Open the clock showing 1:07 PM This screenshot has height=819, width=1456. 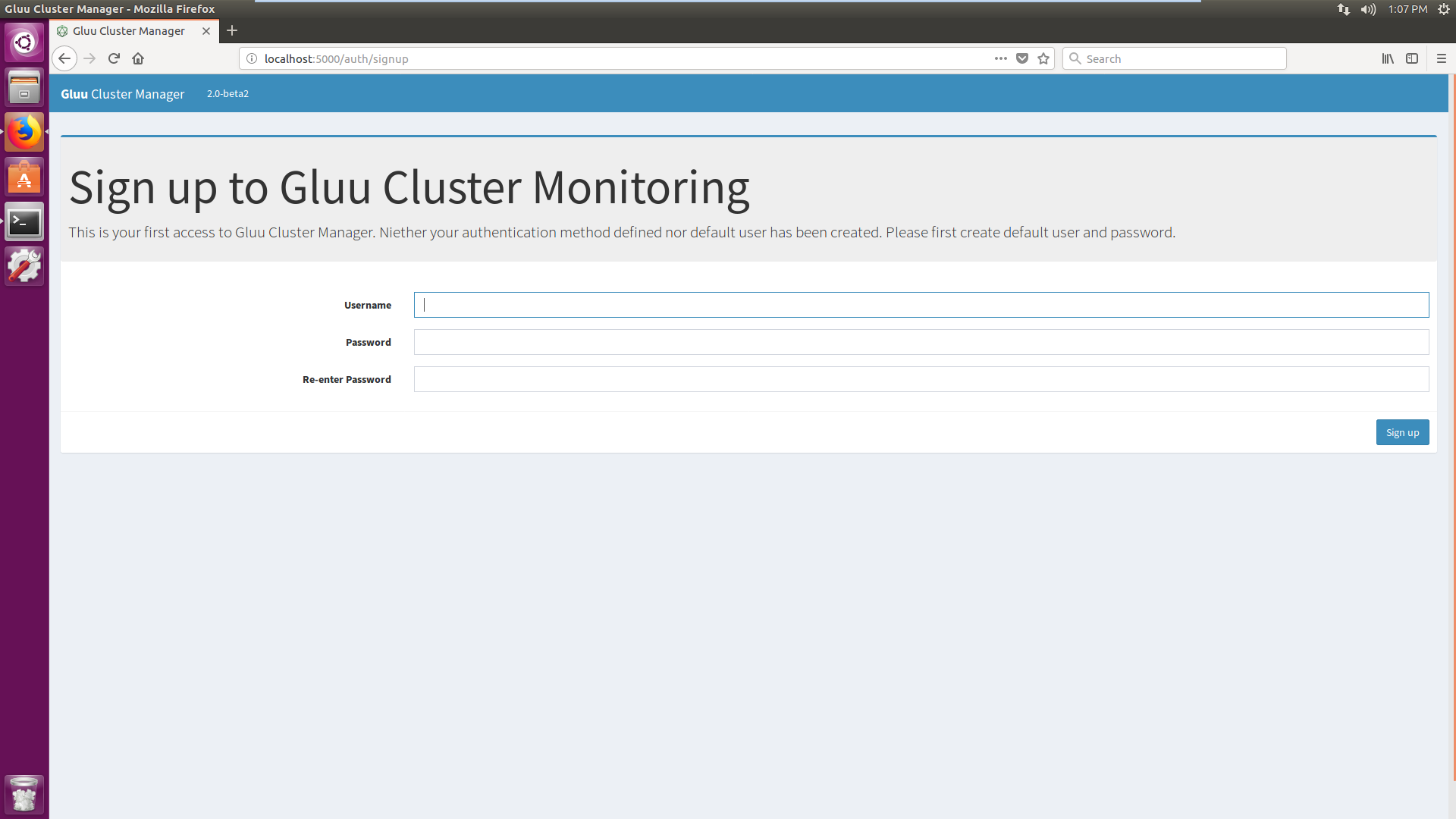(1407, 9)
